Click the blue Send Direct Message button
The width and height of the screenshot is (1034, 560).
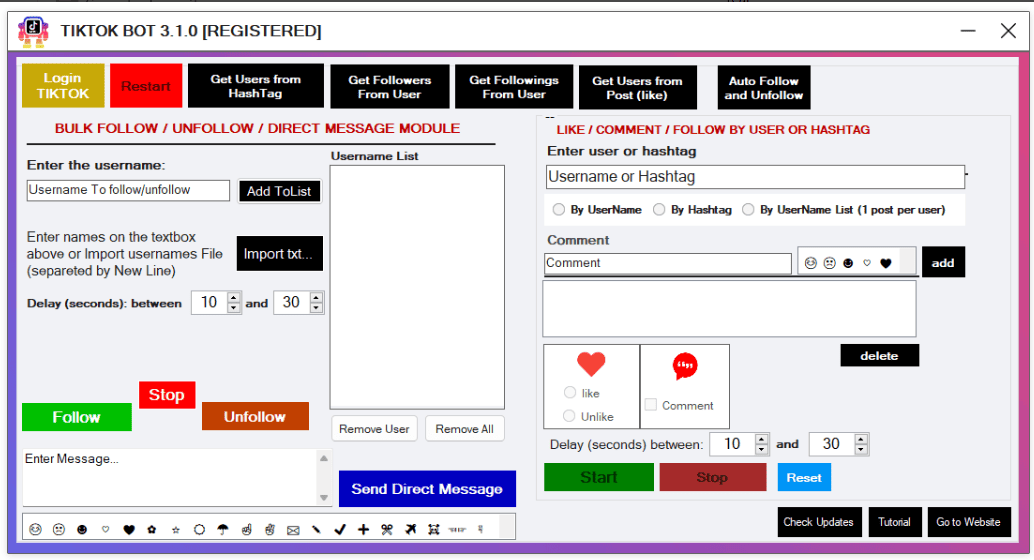point(427,489)
